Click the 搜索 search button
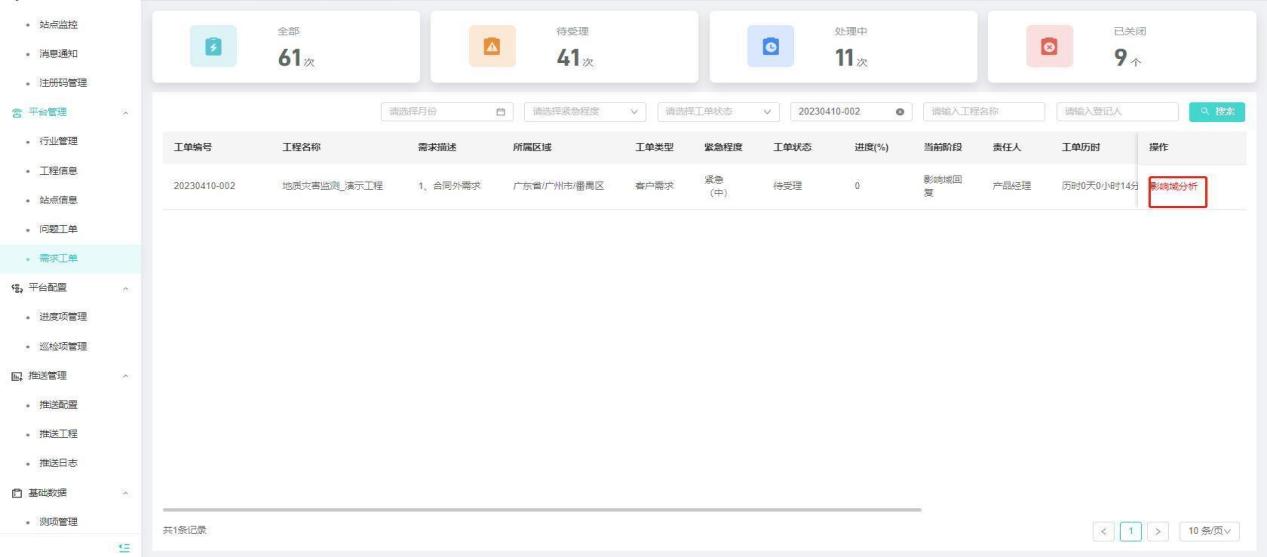This screenshot has height=557, width=1267. [x=1217, y=111]
